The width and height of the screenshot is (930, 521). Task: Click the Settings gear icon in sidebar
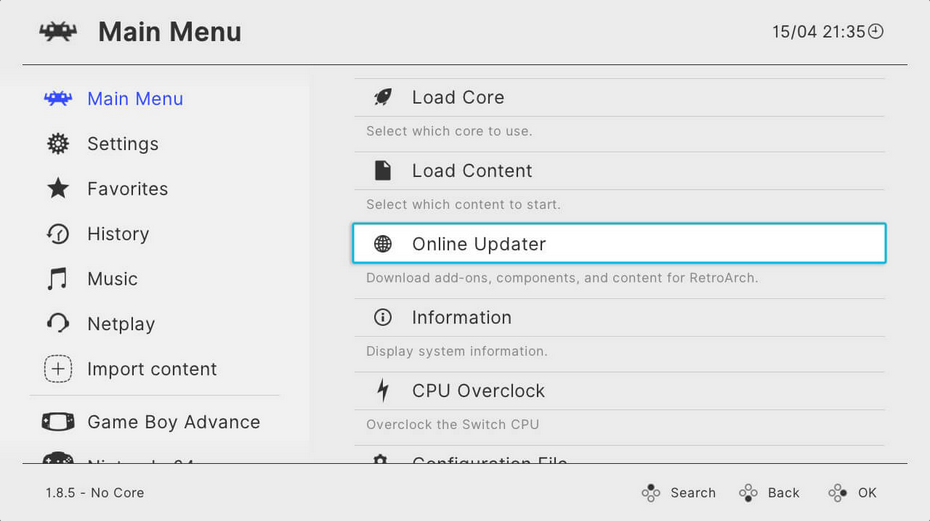tap(58, 144)
